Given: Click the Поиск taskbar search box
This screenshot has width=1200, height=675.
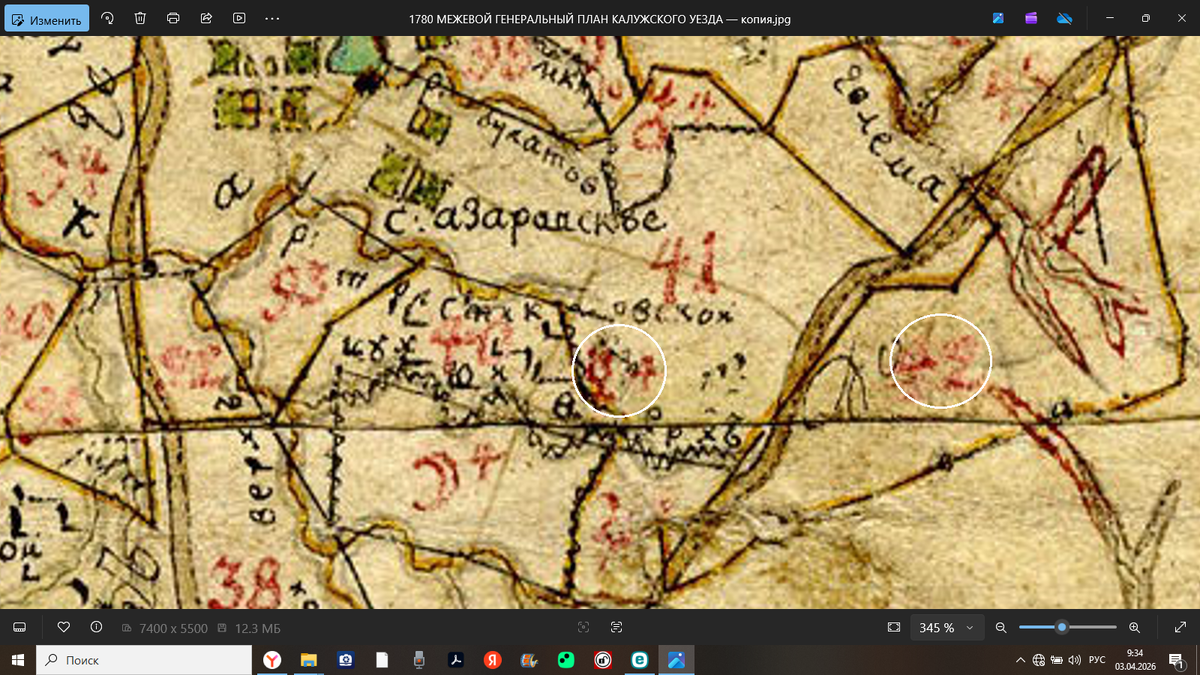Looking at the screenshot, I should 143,660.
